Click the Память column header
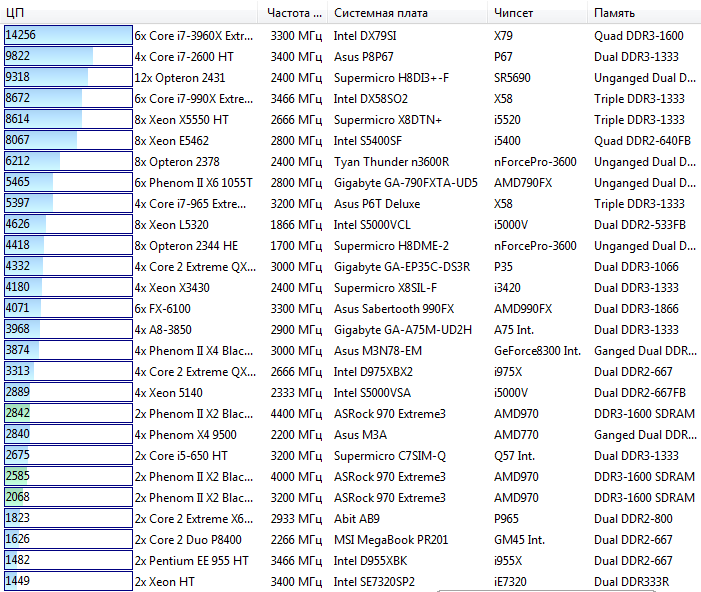Image resolution: width=701 pixels, height=592 pixels. click(x=644, y=13)
